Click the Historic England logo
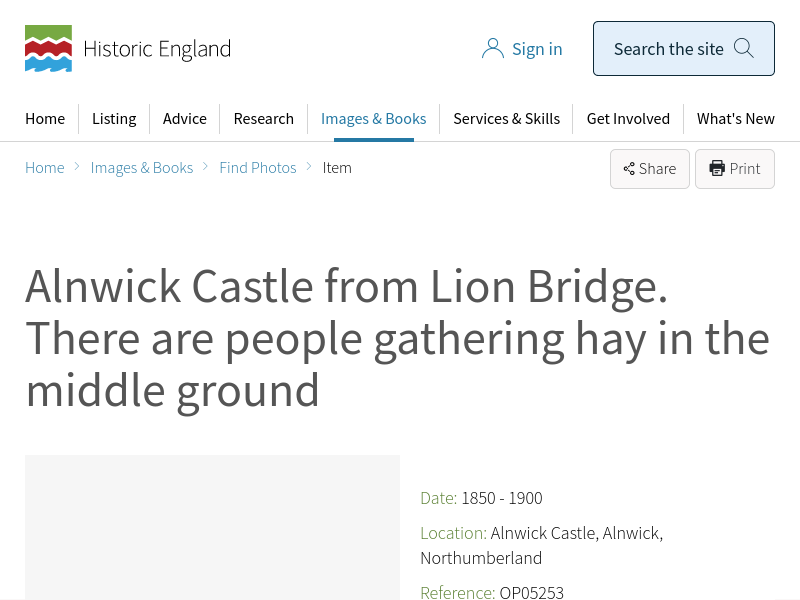Image resolution: width=800 pixels, height=600 pixels. [x=127, y=49]
